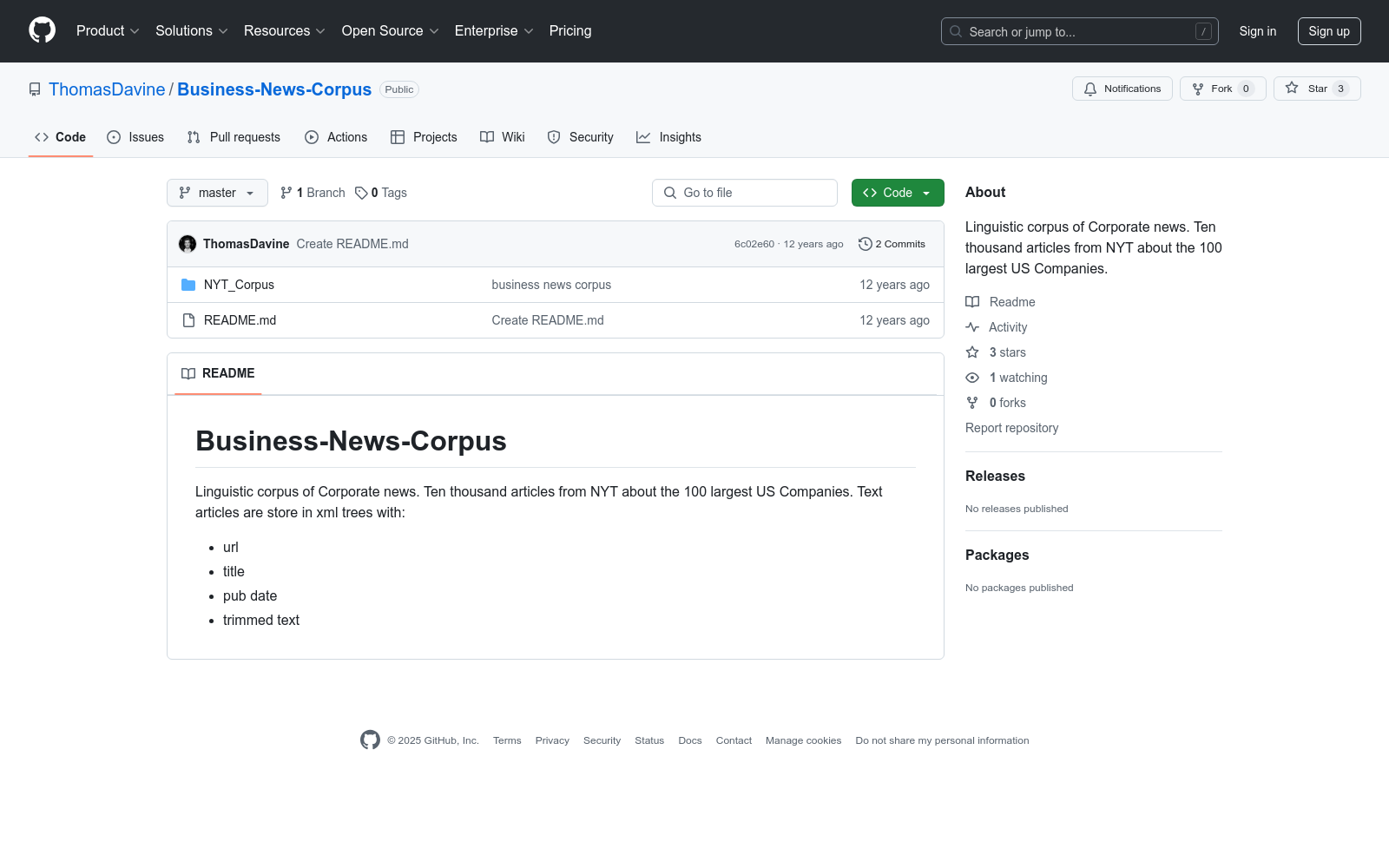Screen dimensions: 1389x868
Task: Open the Wiki tab
Action: 503,137
